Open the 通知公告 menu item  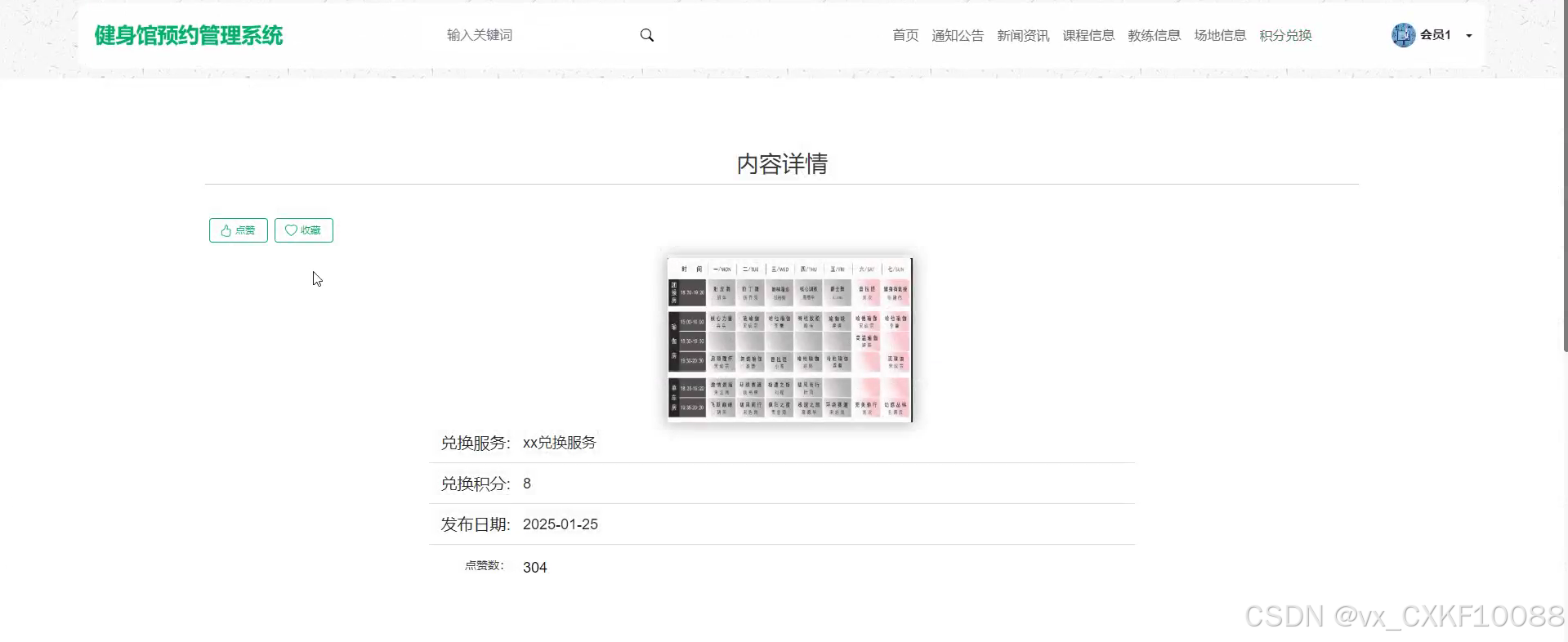point(958,35)
